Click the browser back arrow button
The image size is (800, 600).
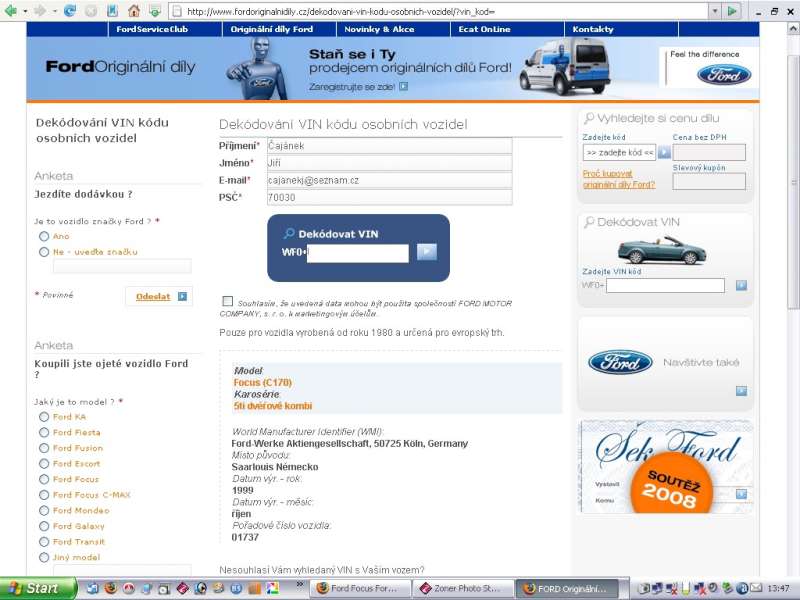point(13,10)
